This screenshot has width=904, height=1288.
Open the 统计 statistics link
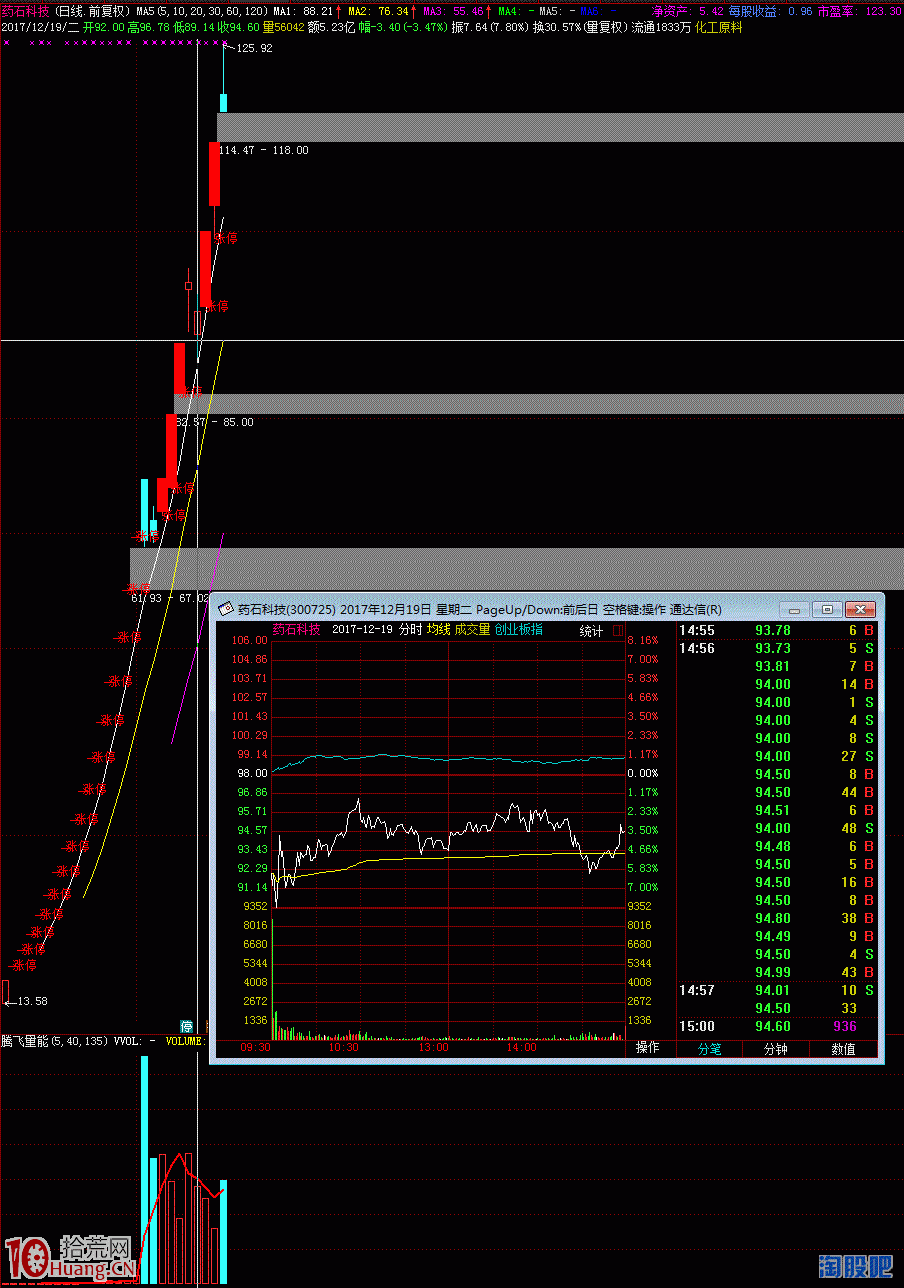[x=592, y=631]
